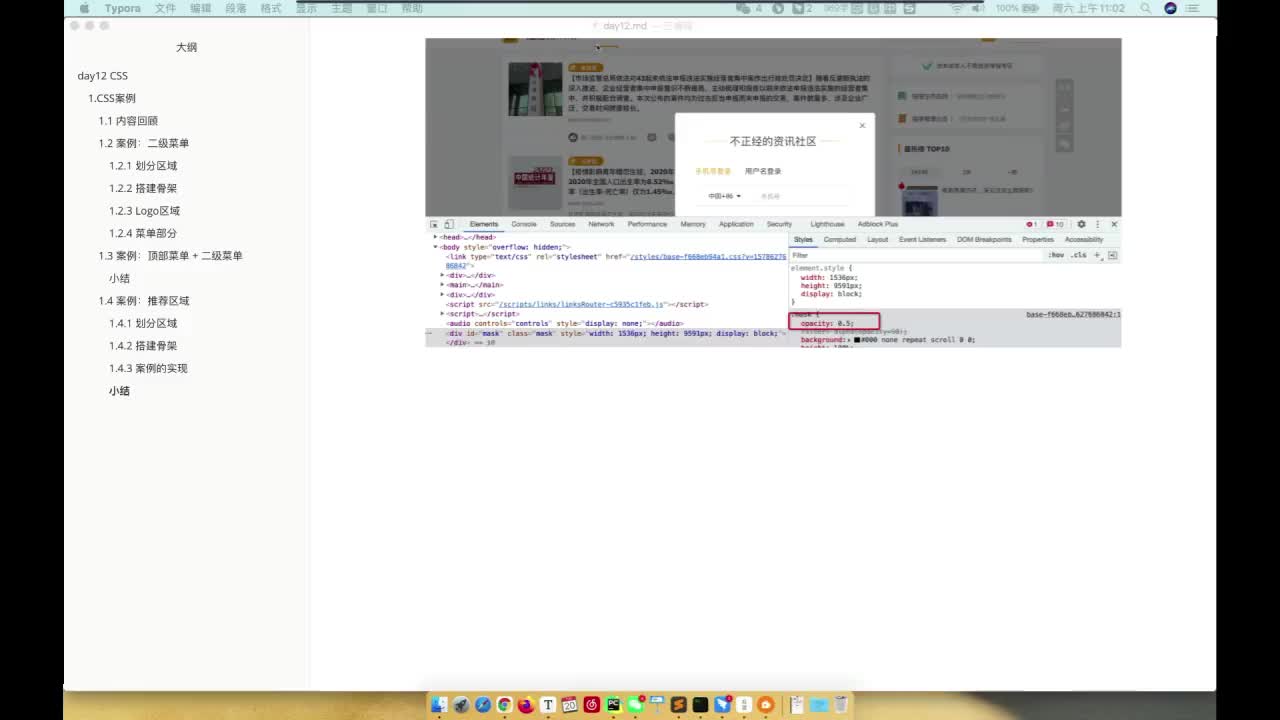
Task: Open Calendar from the Dock
Action: [570, 705]
